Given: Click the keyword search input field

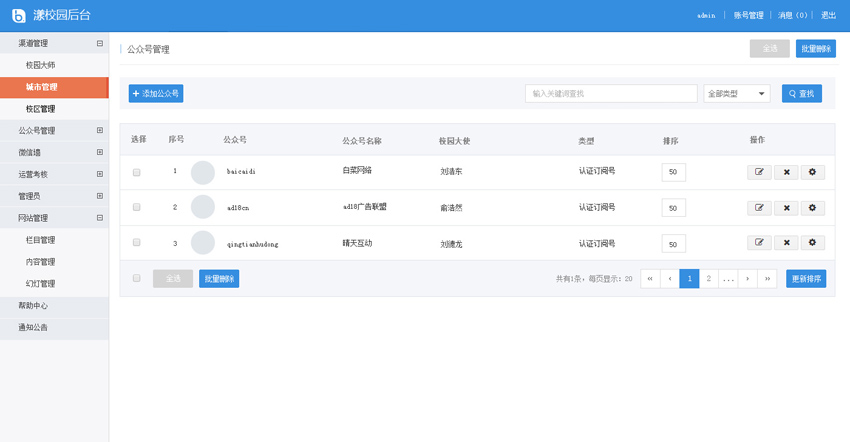Looking at the screenshot, I should (611, 94).
